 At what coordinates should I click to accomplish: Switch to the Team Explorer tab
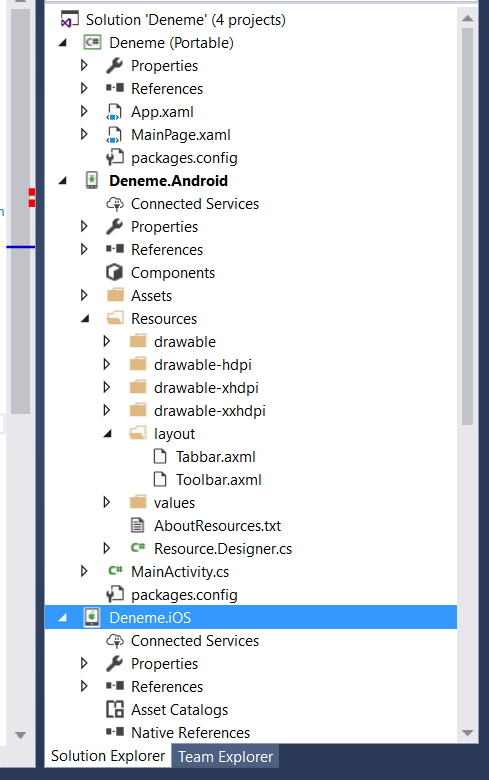click(225, 757)
